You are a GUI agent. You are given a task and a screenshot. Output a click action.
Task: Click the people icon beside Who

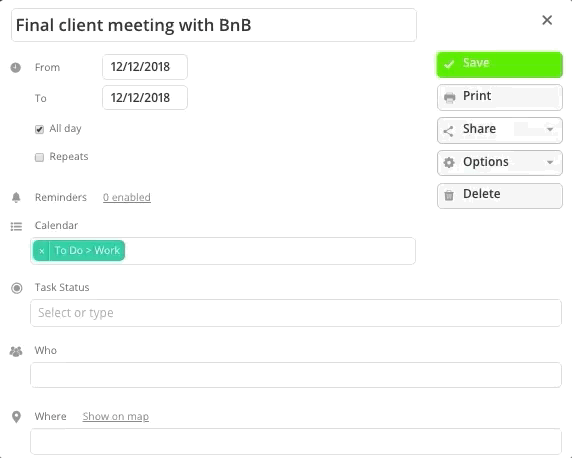click(x=16, y=351)
